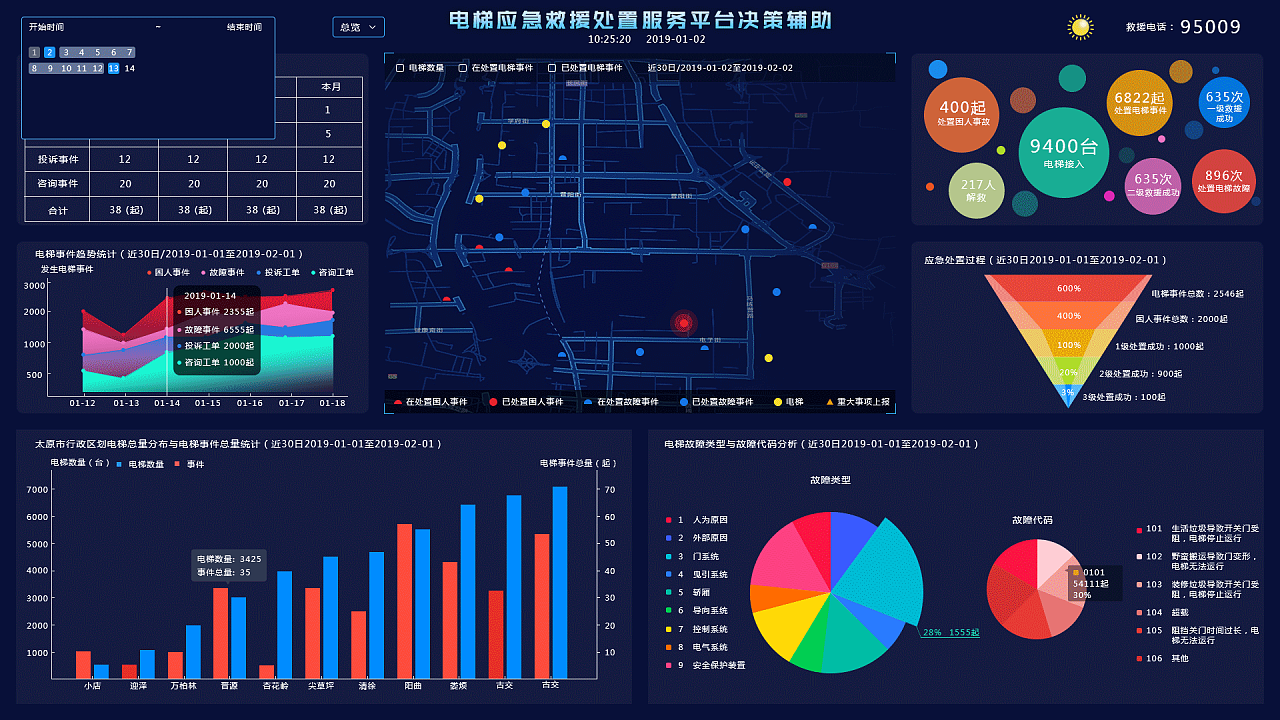This screenshot has height=720, width=1280.
Task: Click the 门系统 cyan legend swatch
Action: coord(667,556)
